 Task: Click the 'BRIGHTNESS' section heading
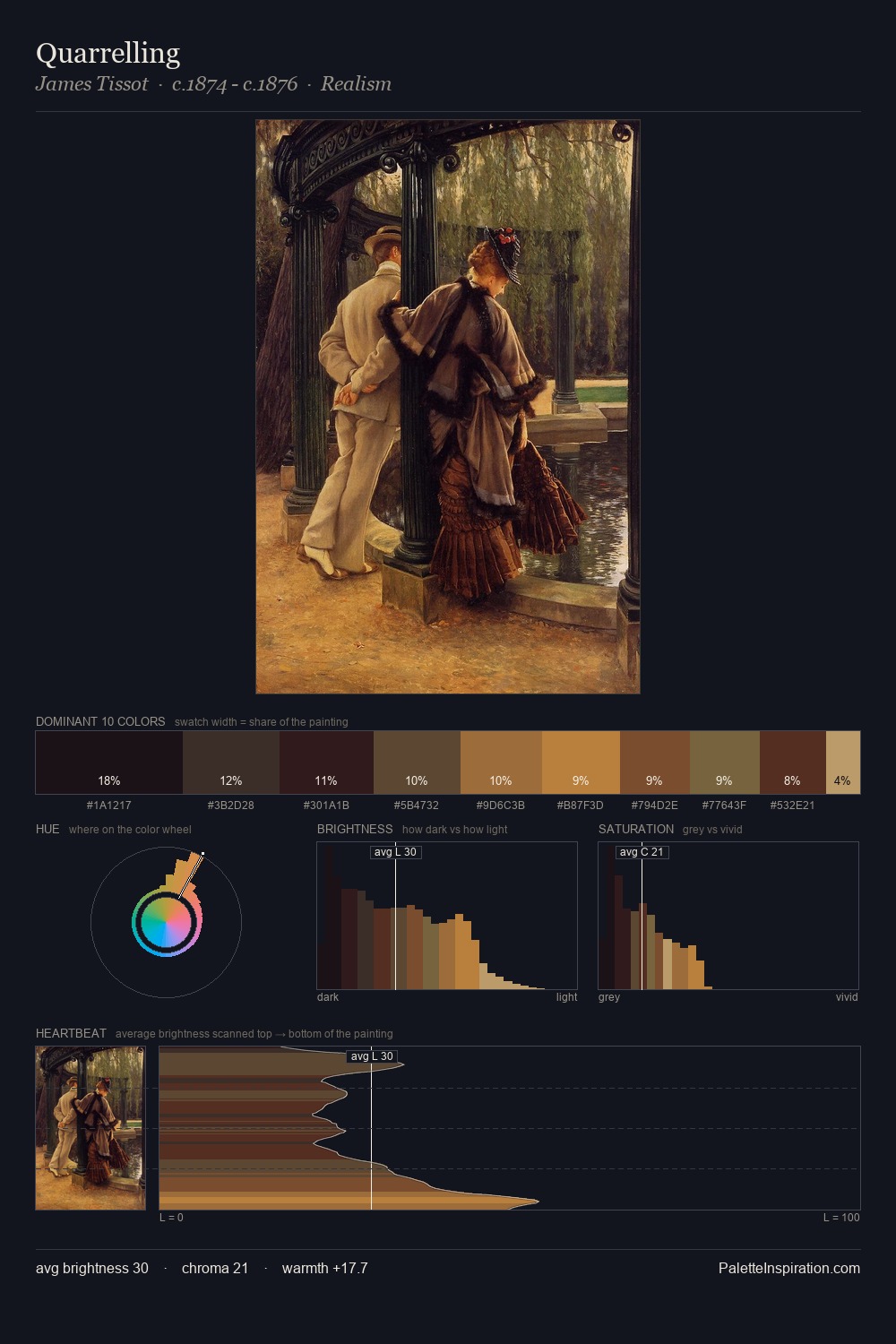[x=355, y=829]
